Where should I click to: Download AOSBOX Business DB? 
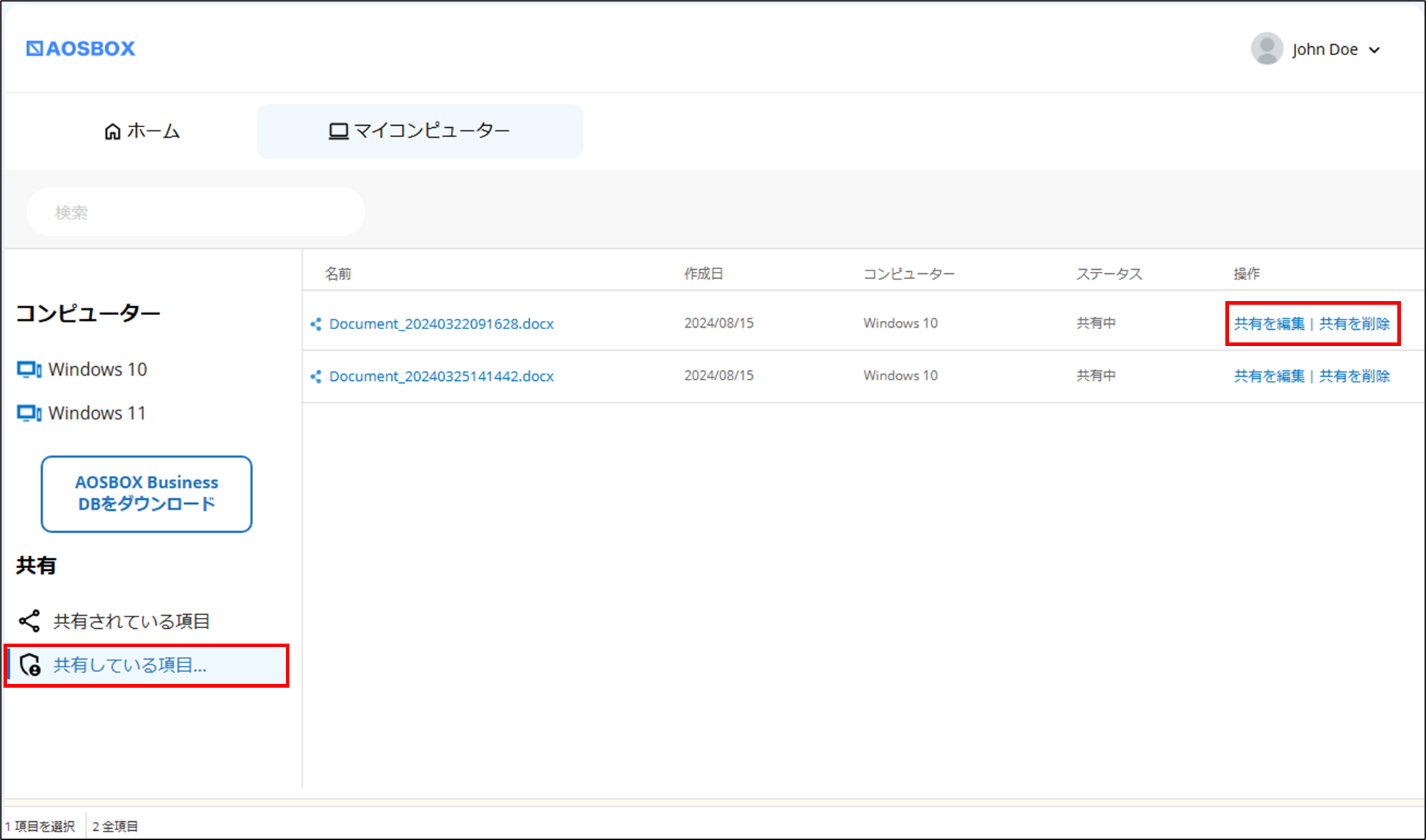[146, 493]
